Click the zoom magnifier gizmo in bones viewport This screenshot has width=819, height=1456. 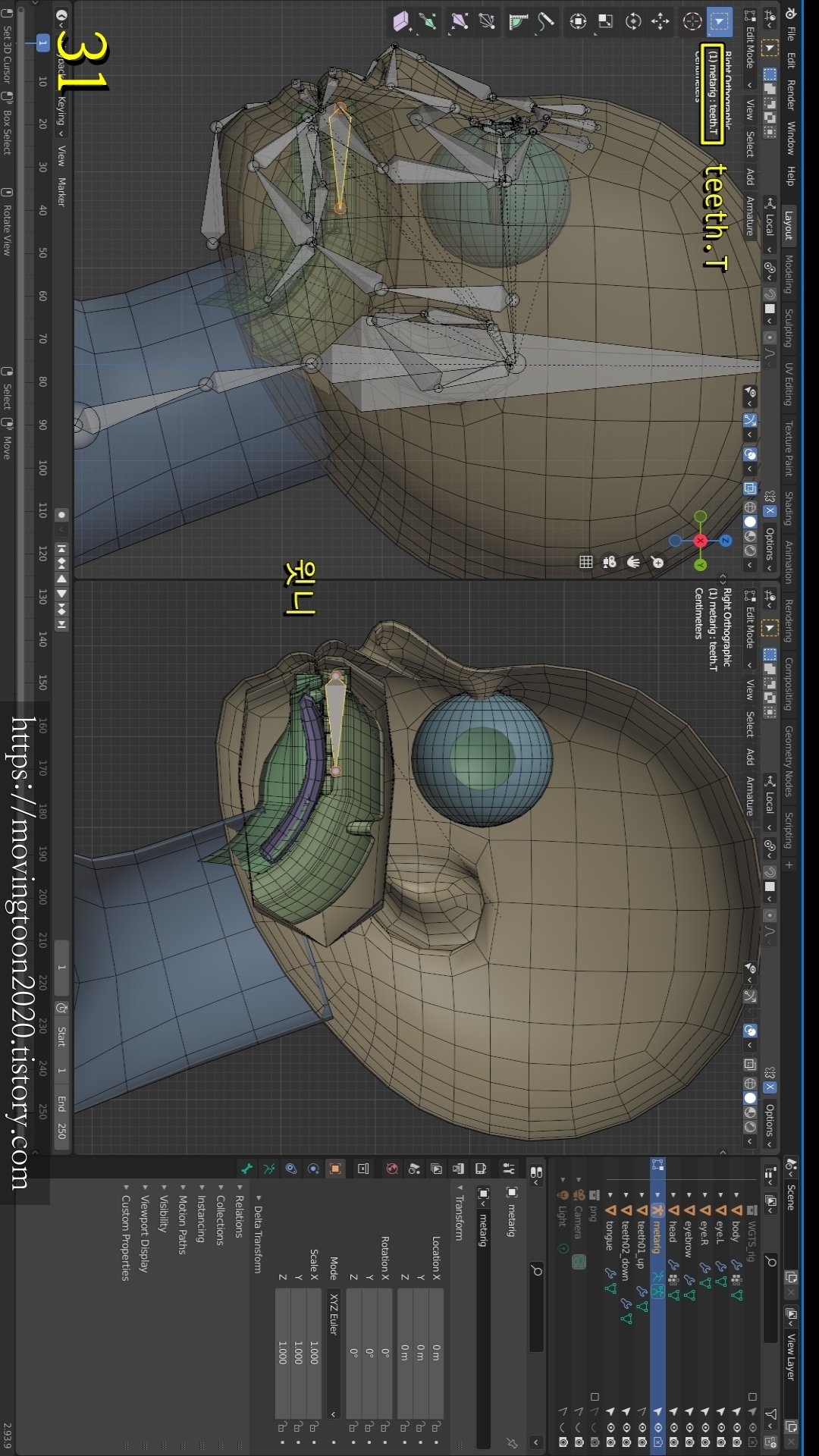[657, 562]
